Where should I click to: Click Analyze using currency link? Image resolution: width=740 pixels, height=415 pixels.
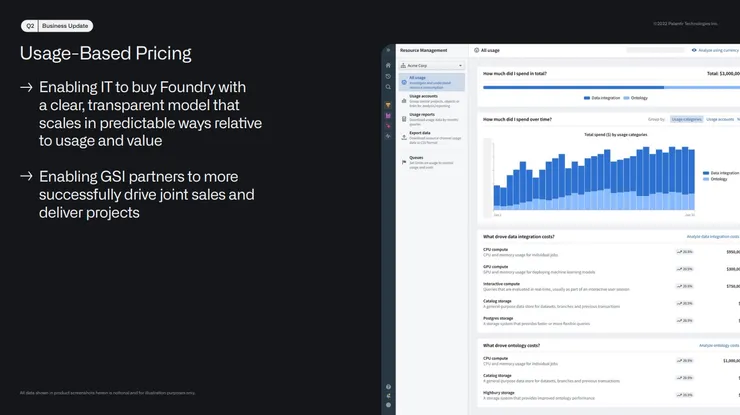715,50
